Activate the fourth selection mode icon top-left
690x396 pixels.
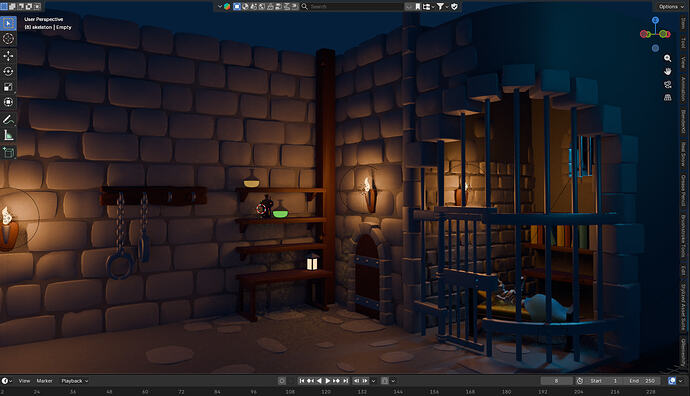tap(29, 6)
